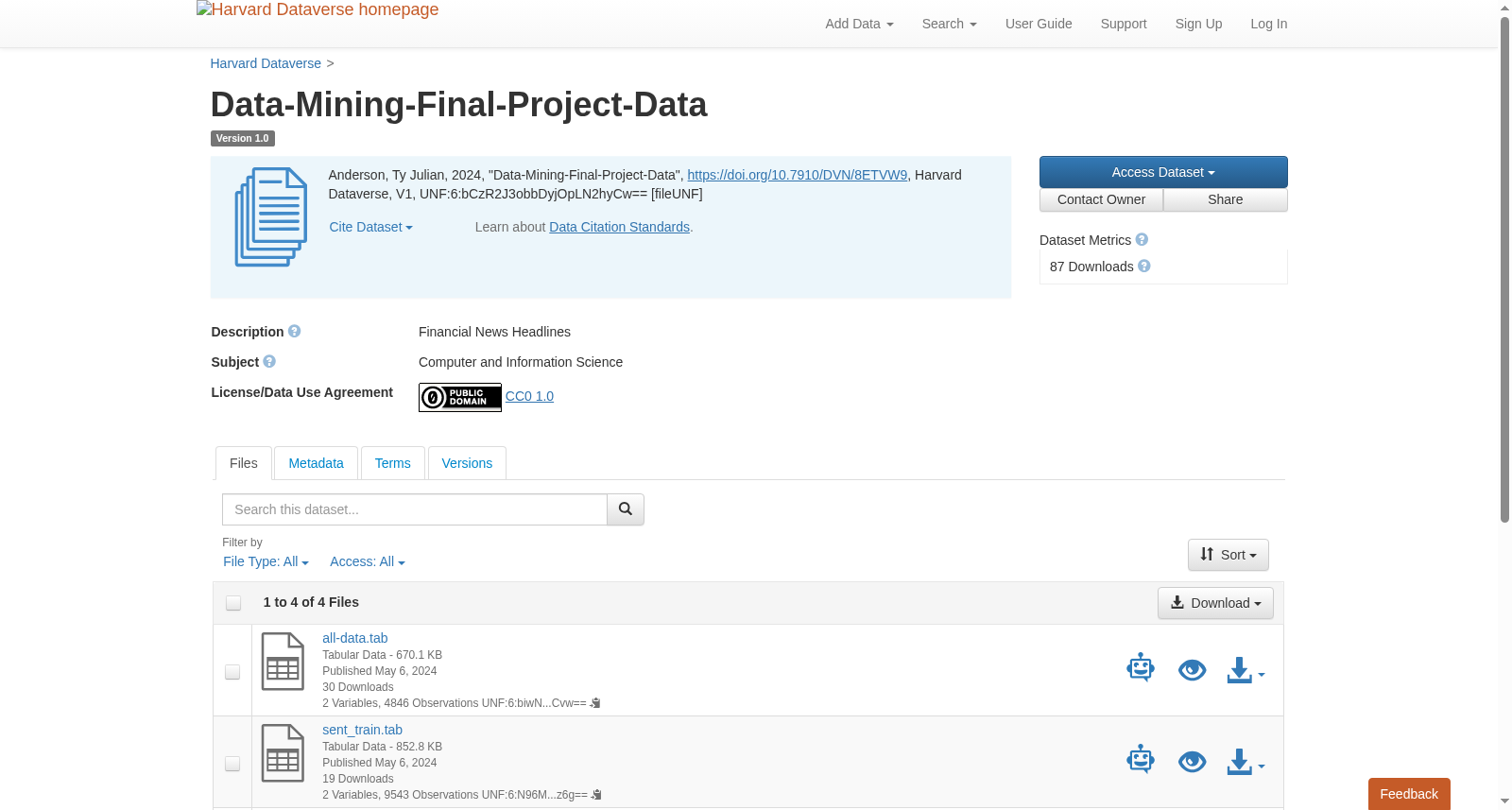Follow the Harvard Dataverse breadcrumb link
The width and height of the screenshot is (1512, 810).
(266, 63)
